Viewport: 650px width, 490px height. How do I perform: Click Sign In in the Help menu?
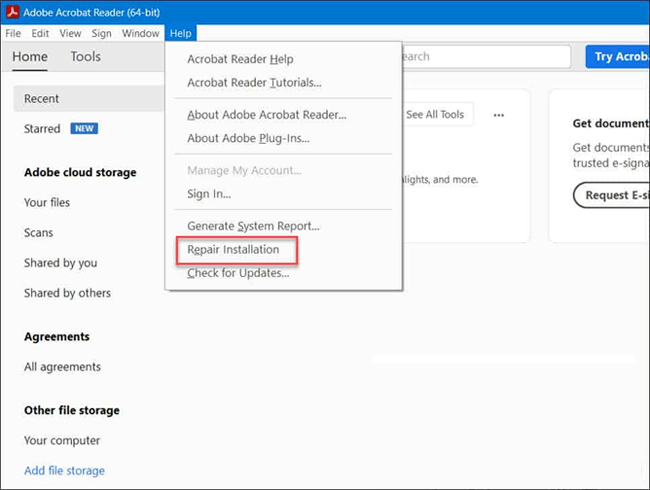tap(209, 194)
